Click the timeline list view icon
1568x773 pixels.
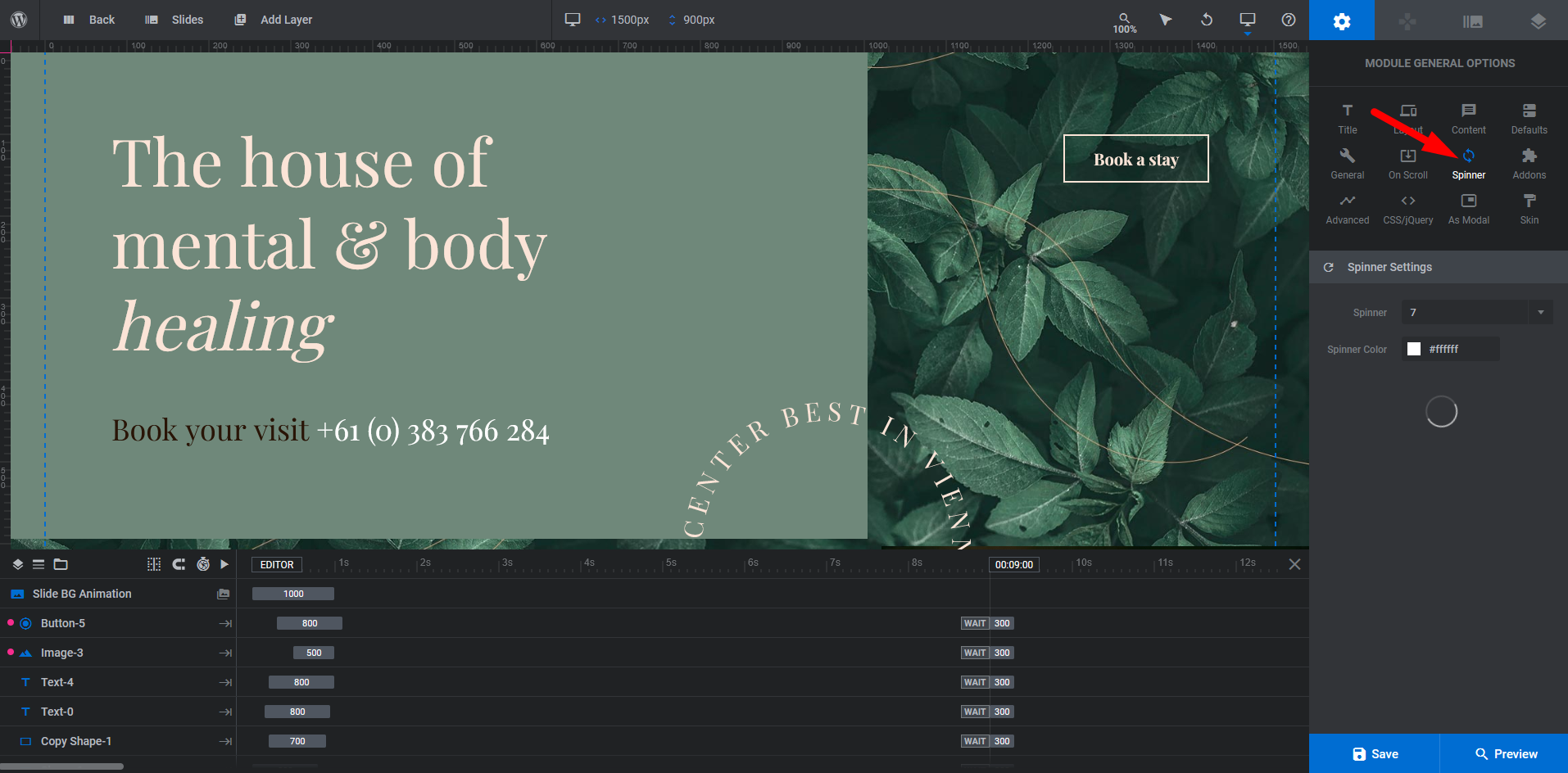coord(39,564)
